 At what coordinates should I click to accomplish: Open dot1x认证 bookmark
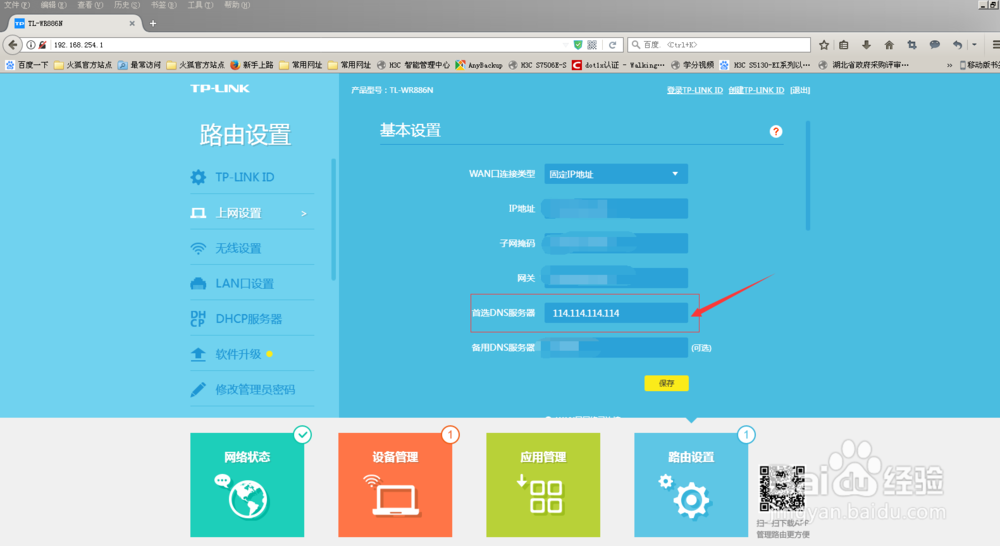point(618,65)
